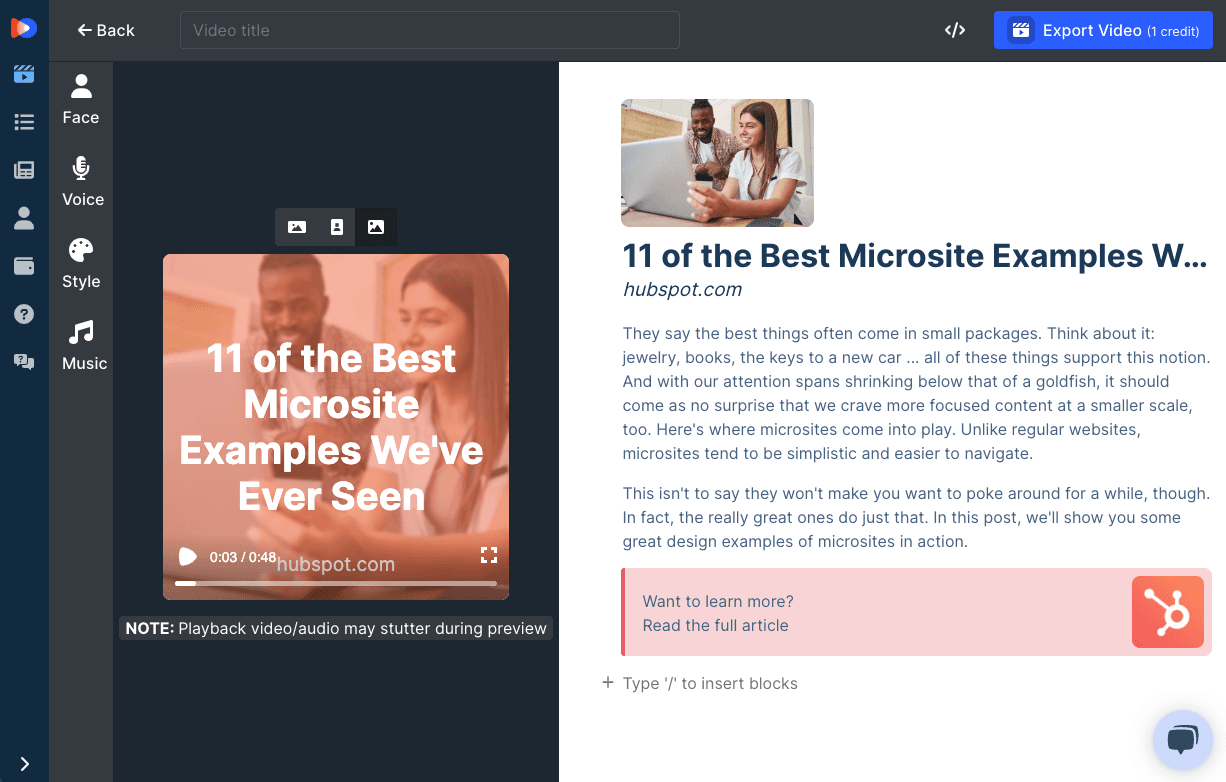
Task: Enter fullscreen video preview
Action: [x=489, y=555]
